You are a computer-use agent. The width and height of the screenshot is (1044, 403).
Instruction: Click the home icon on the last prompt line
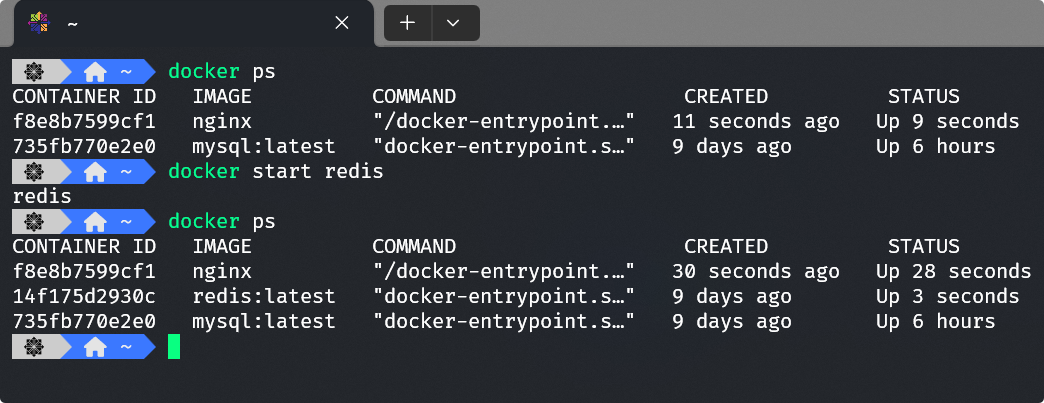pos(95,346)
